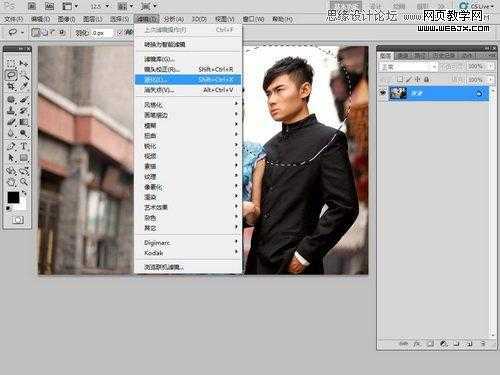The width and height of the screenshot is (500, 375).
Task: Launch Mini Bridge from application bar
Action: click(49, 6)
